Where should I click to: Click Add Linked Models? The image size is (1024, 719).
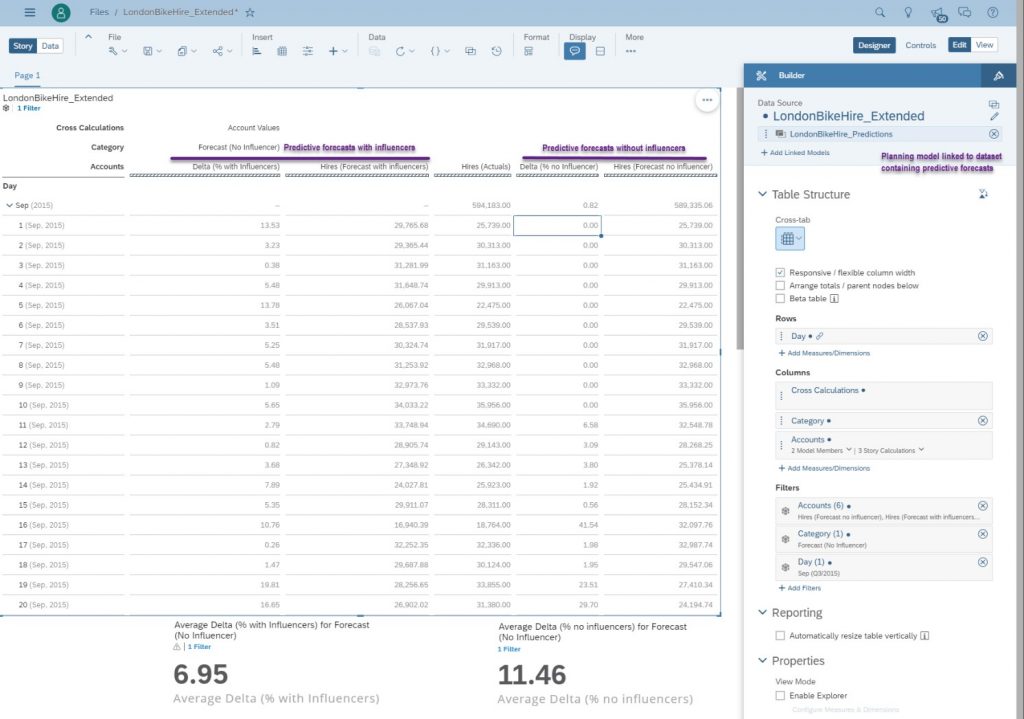[x=795, y=153]
